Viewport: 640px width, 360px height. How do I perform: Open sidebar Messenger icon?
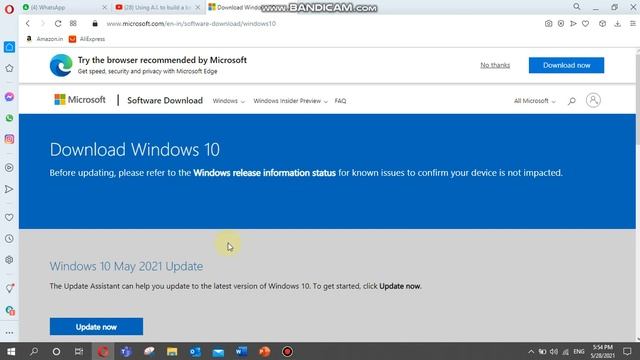[9, 97]
